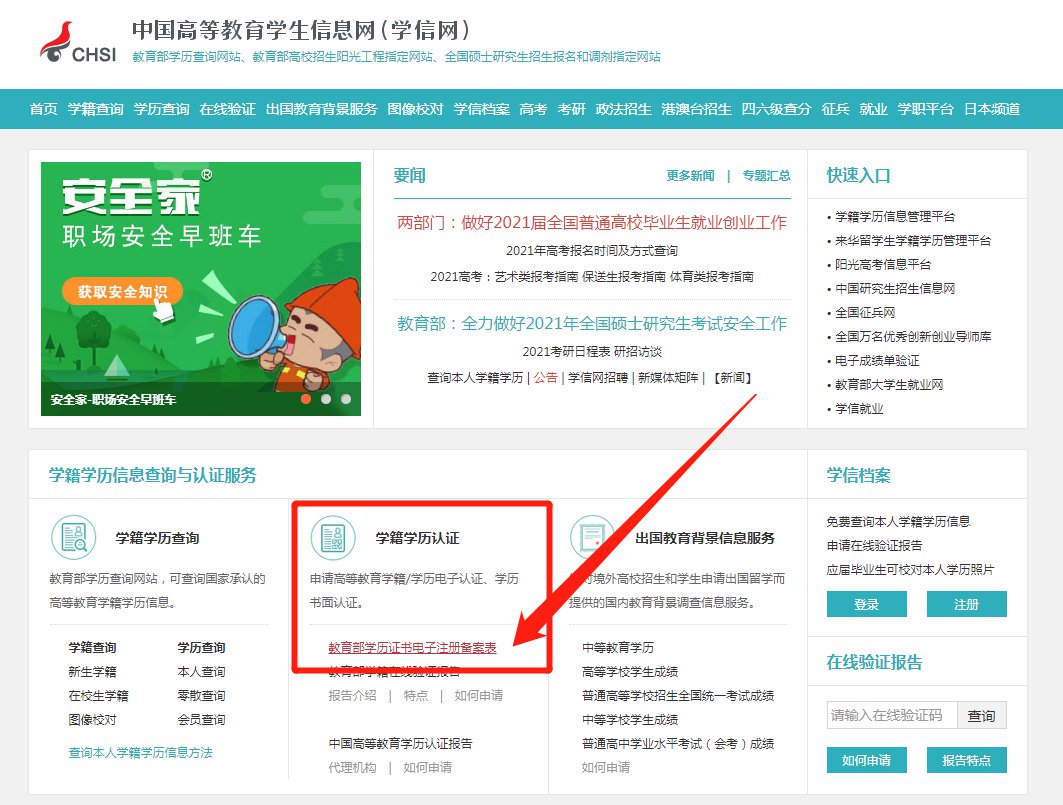Click the 如何申请 teal button
Screen dimensions: 1063x805
coord(866,760)
